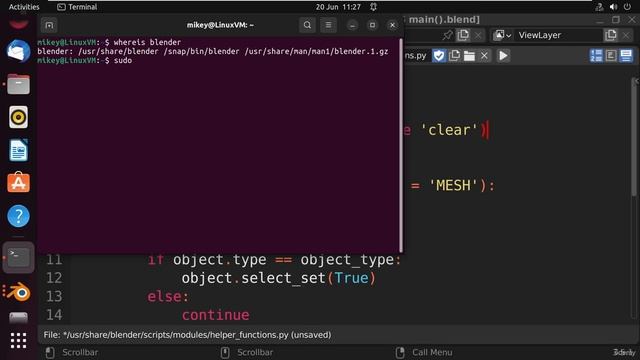Close the terminal window
This screenshot has height=360, width=640.
(392, 25)
